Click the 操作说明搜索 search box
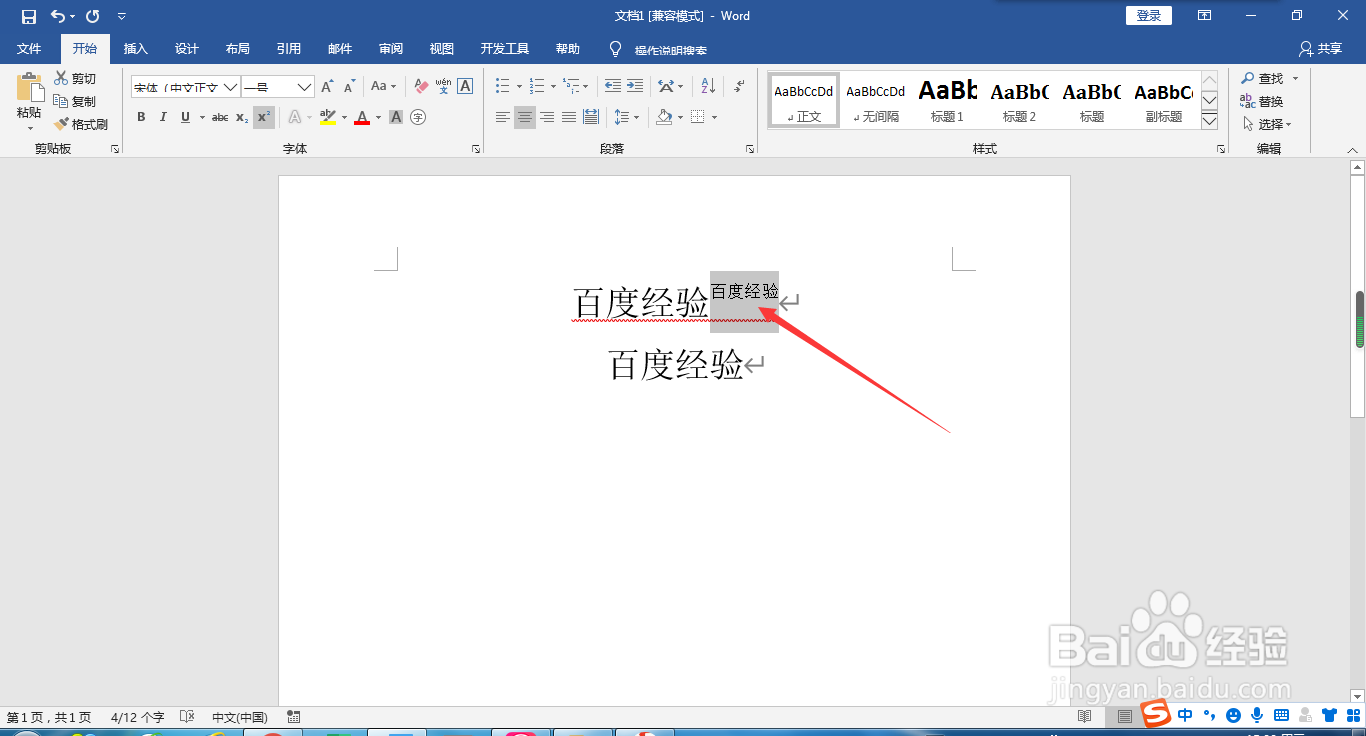The image size is (1366, 736). [670, 49]
